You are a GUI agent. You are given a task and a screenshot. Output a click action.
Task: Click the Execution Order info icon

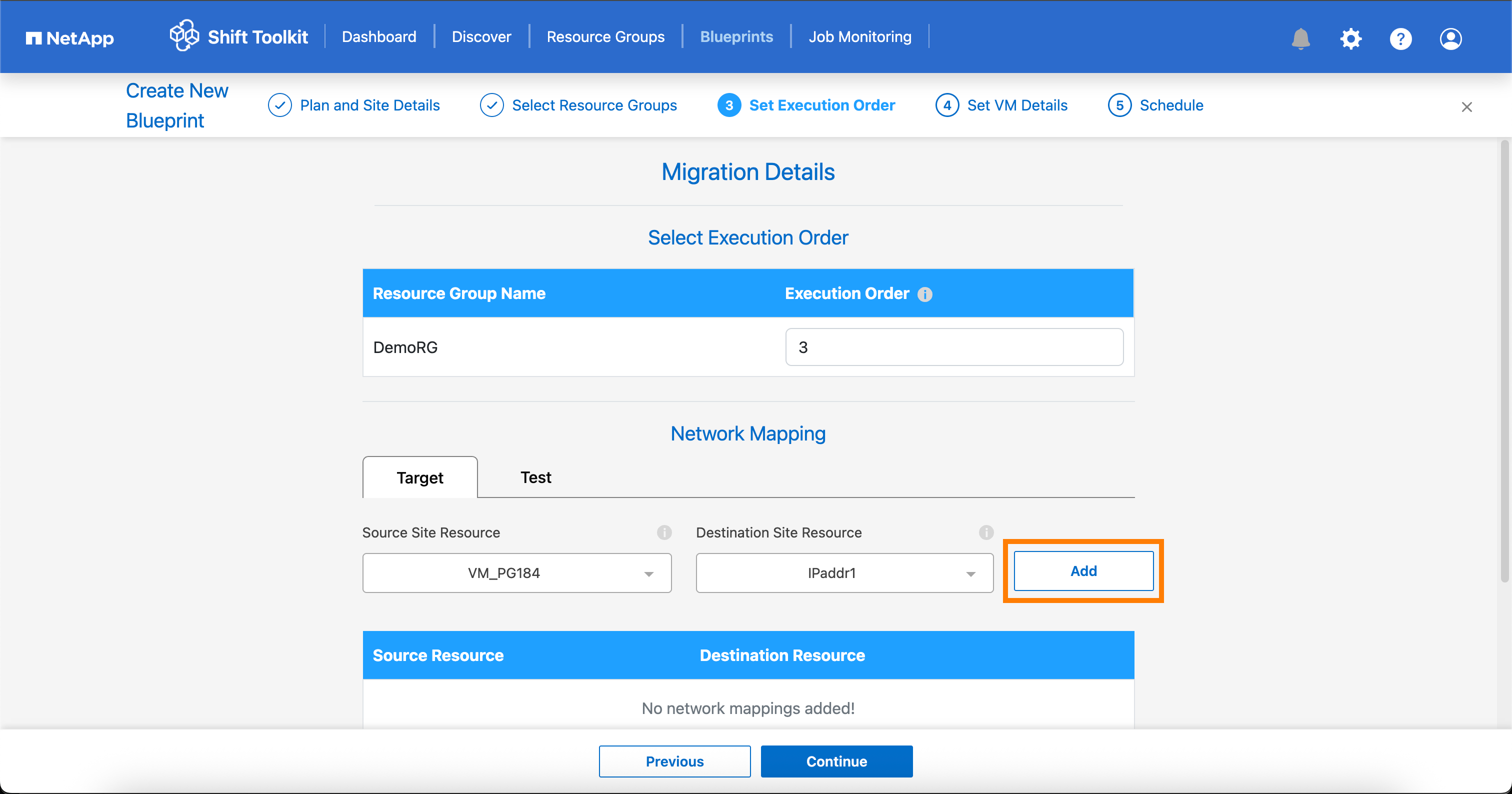924,294
